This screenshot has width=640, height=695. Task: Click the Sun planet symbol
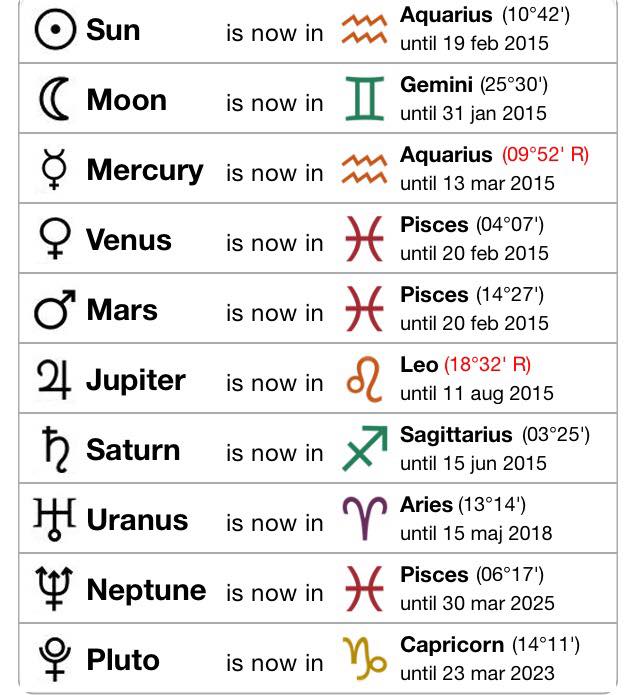[55, 29]
